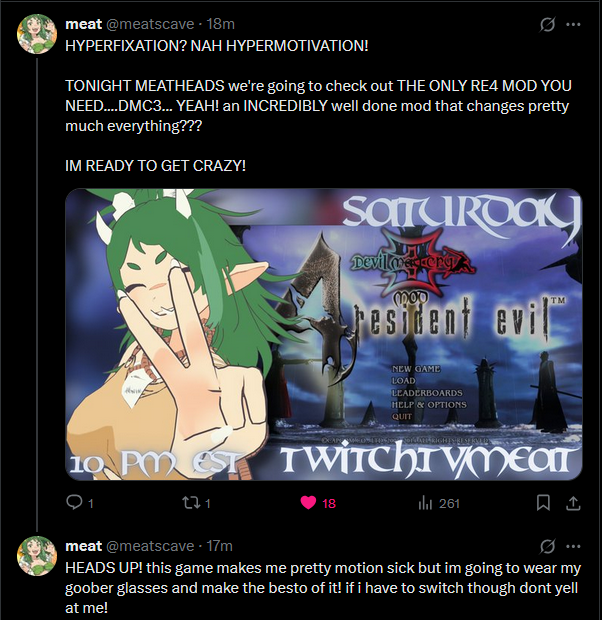
Task: Open the 17m timestamp of second tweet
Action: tap(220, 546)
